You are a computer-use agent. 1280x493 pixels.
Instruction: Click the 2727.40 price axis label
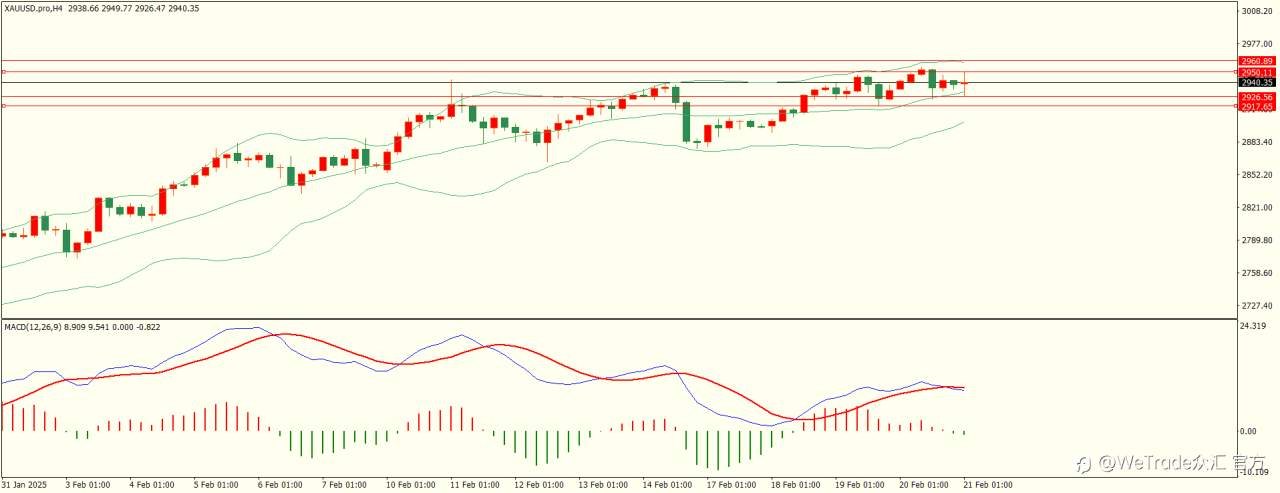[x=1257, y=306]
